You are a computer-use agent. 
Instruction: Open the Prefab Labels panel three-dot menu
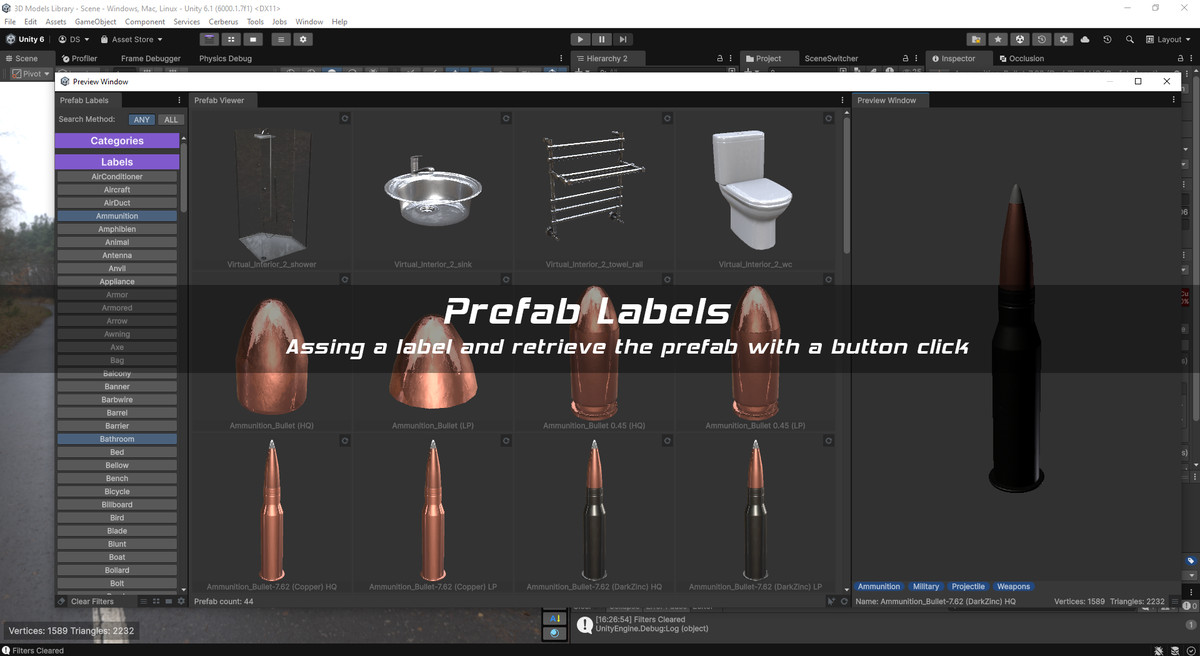click(x=177, y=100)
